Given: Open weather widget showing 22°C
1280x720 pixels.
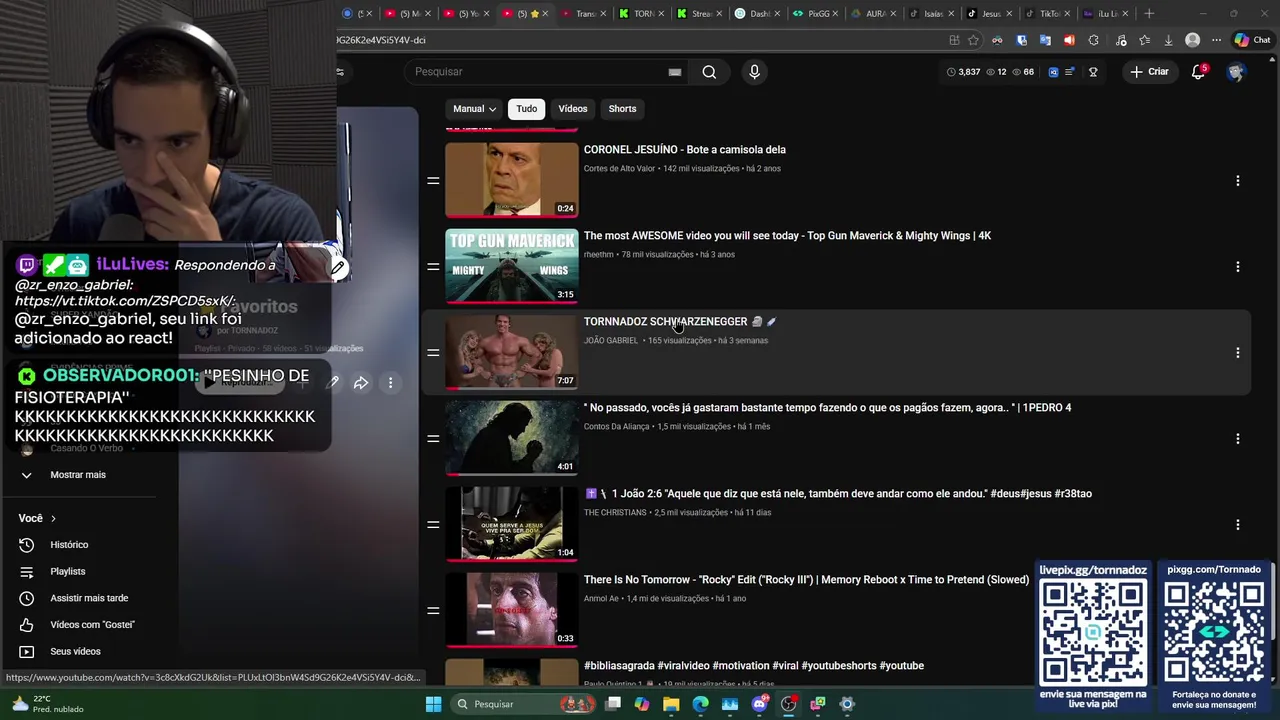Looking at the screenshot, I should (47, 704).
